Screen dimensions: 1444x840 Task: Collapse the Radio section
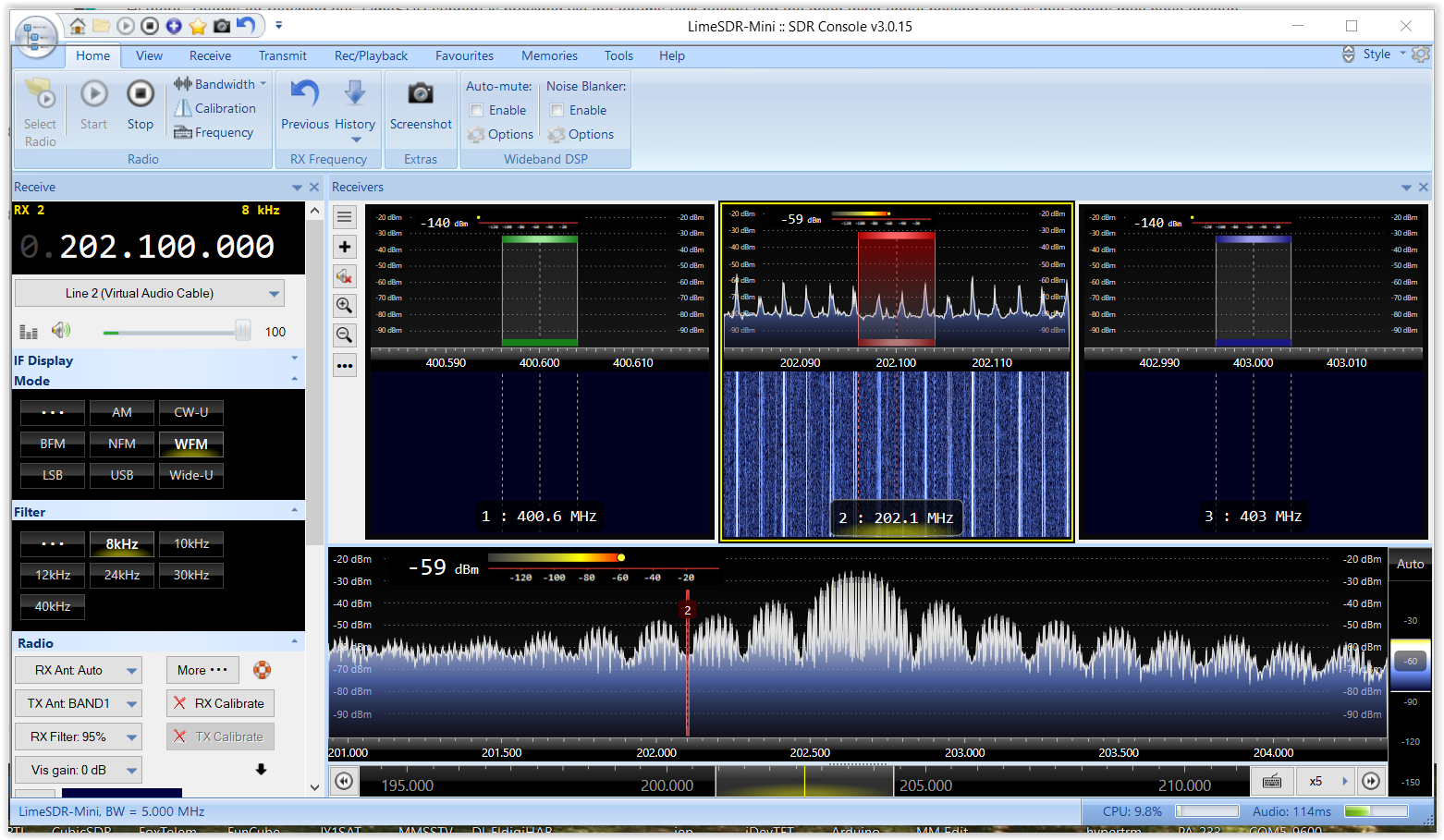295,642
